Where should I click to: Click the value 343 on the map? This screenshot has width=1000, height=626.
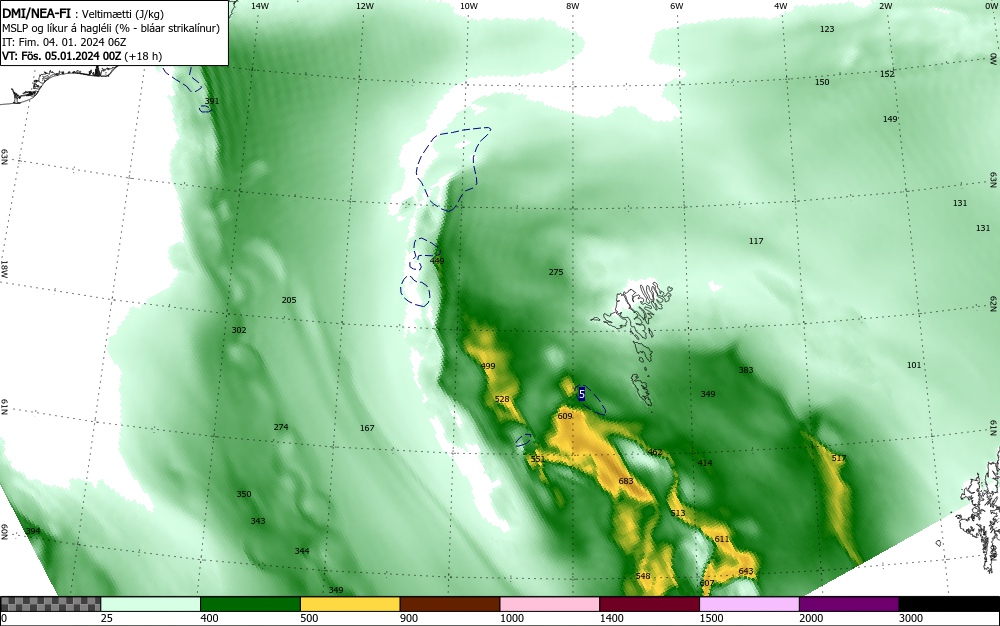[x=258, y=521]
